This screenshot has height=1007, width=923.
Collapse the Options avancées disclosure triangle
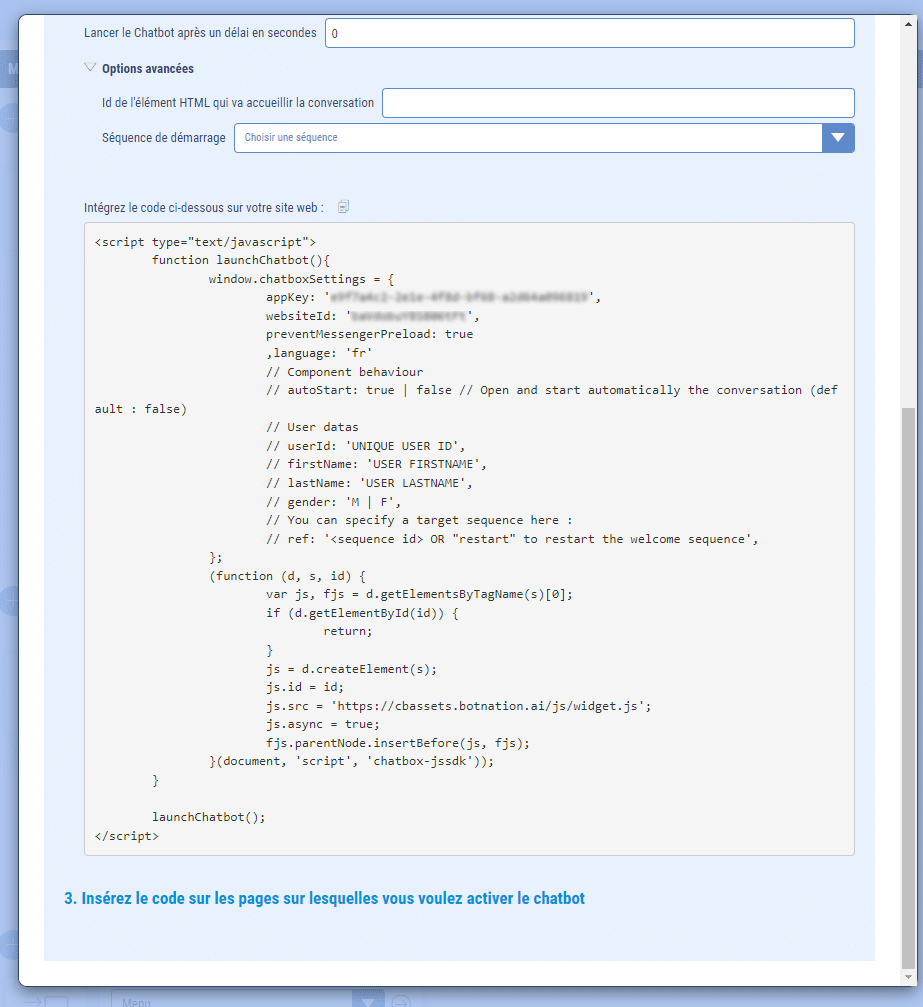click(x=90, y=69)
